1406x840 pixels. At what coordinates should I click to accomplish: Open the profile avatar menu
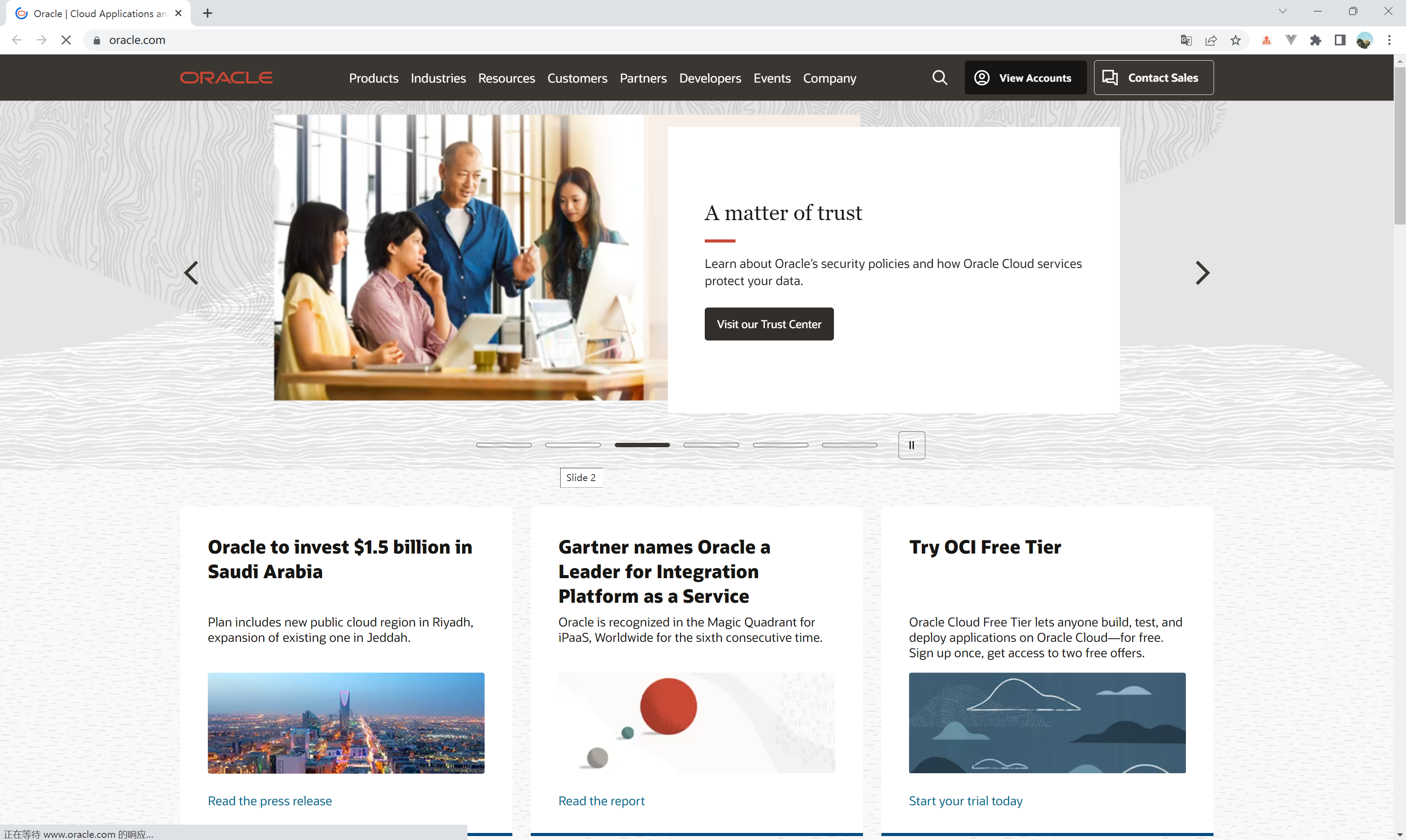click(1364, 40)
